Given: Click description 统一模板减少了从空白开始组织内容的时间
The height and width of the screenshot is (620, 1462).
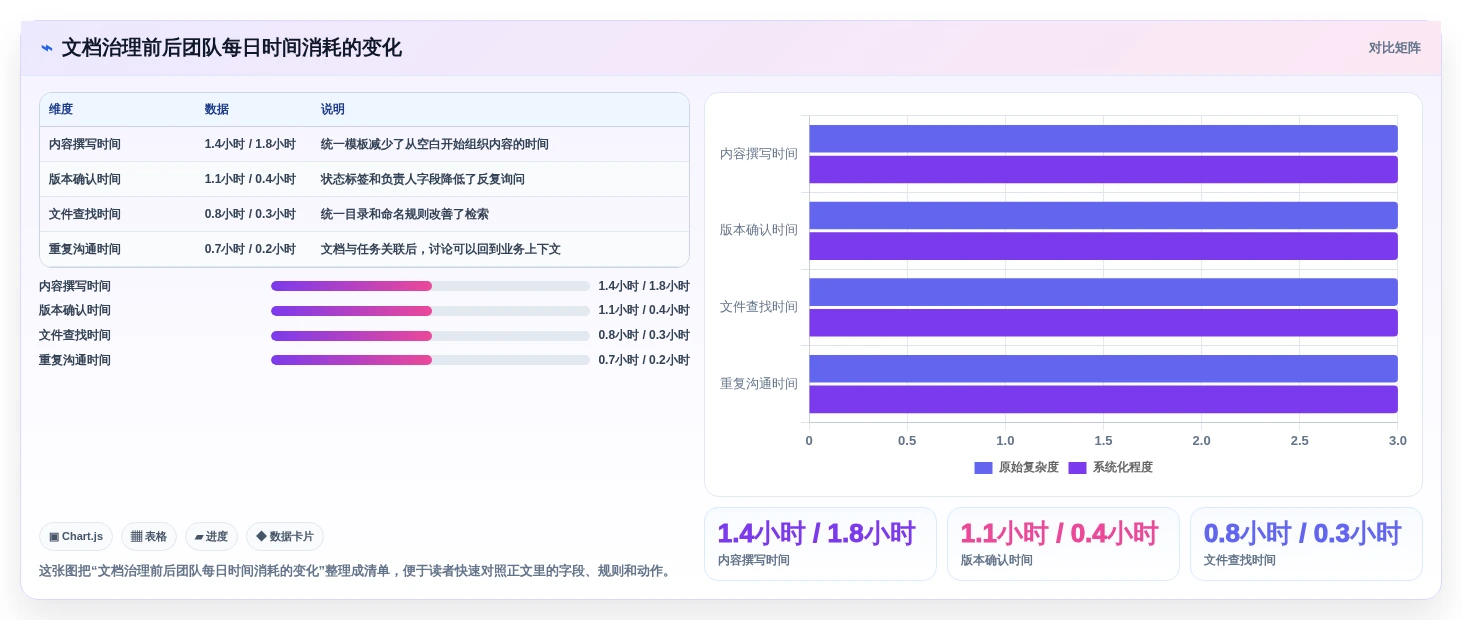Looking at the screenshot, I should pos(435,145).
